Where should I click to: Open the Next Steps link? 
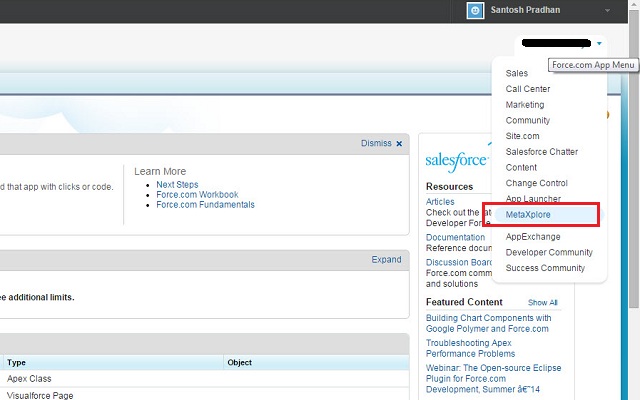(x=177, y=184)
